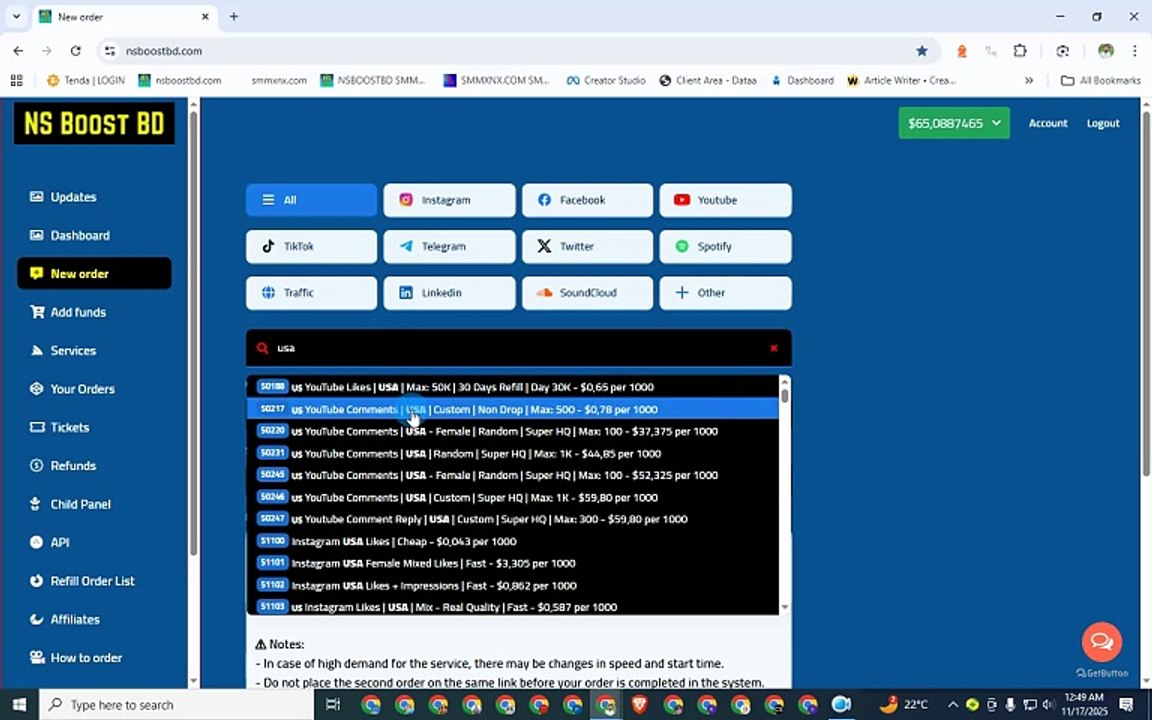This screenshot has height=720, width=1152.
Task: Filter services by Telegram
Action: 449,246
